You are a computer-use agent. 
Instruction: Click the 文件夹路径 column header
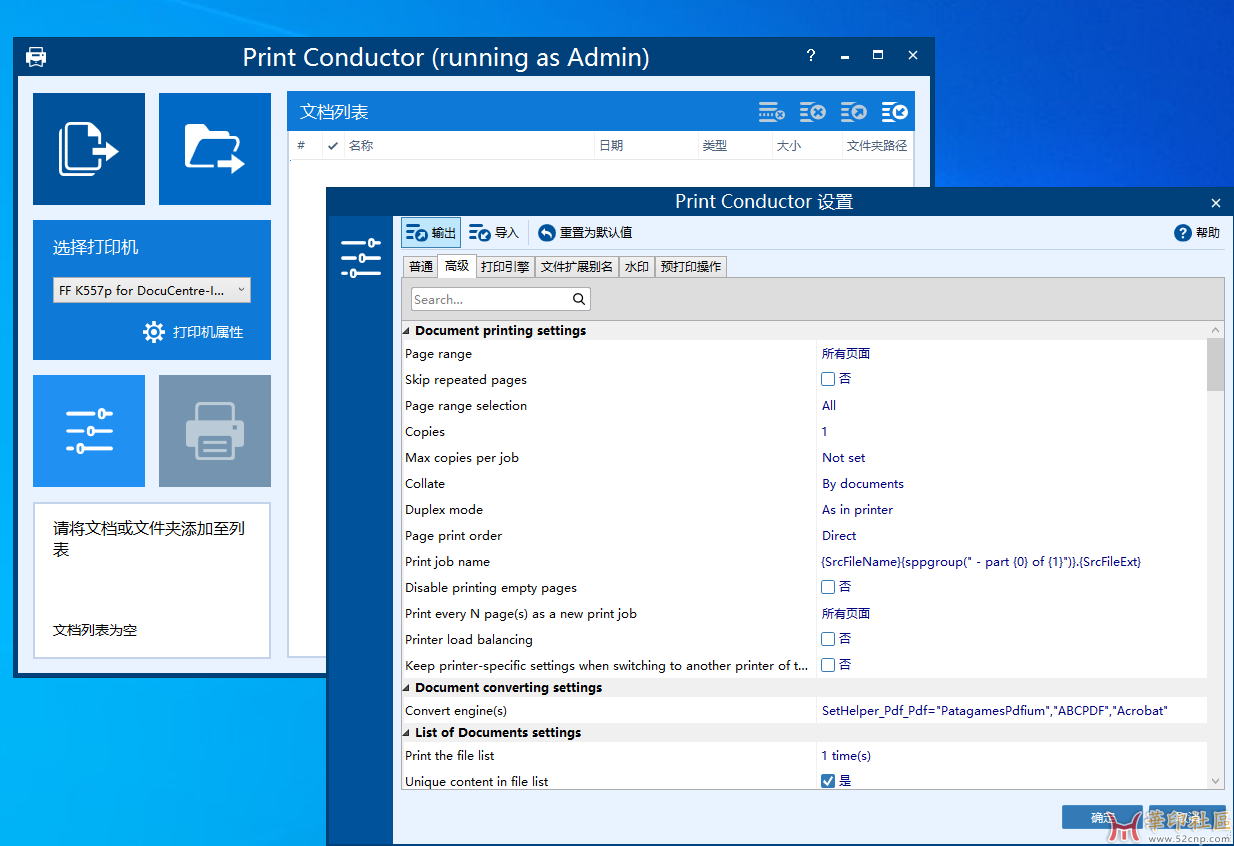tap(877, 145)
